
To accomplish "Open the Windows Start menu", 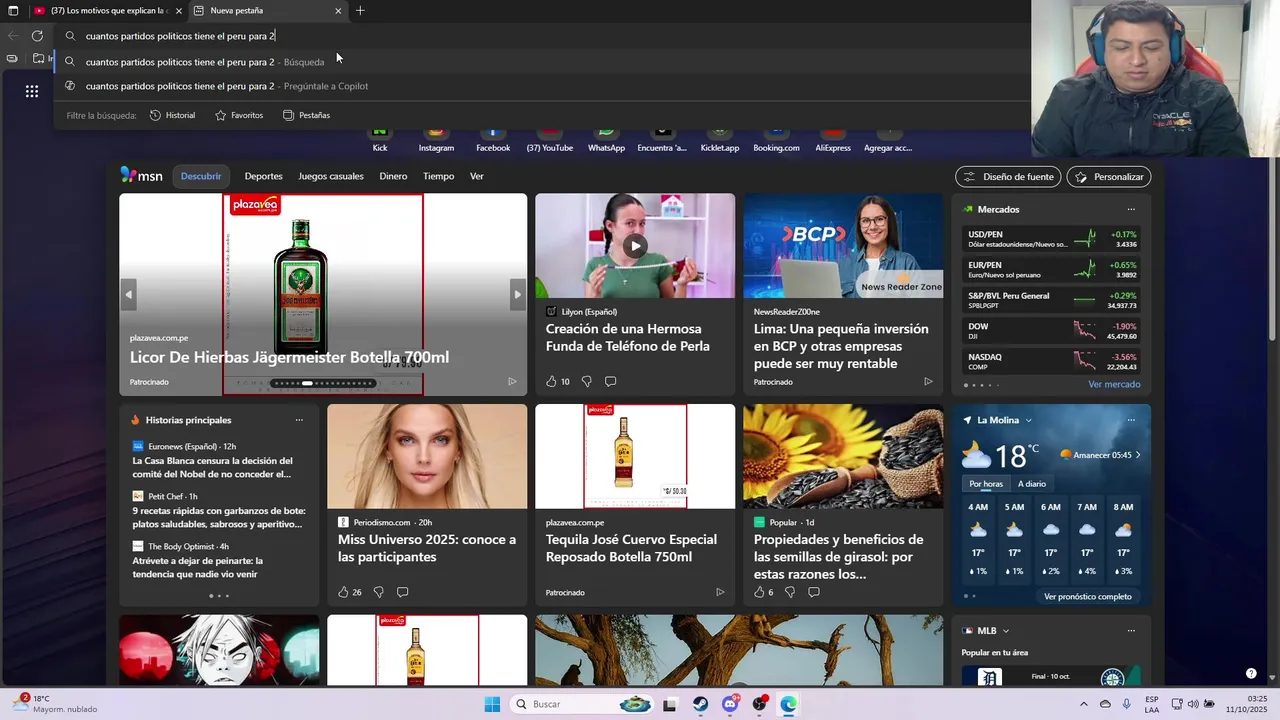I will click(x=492, y=704).
